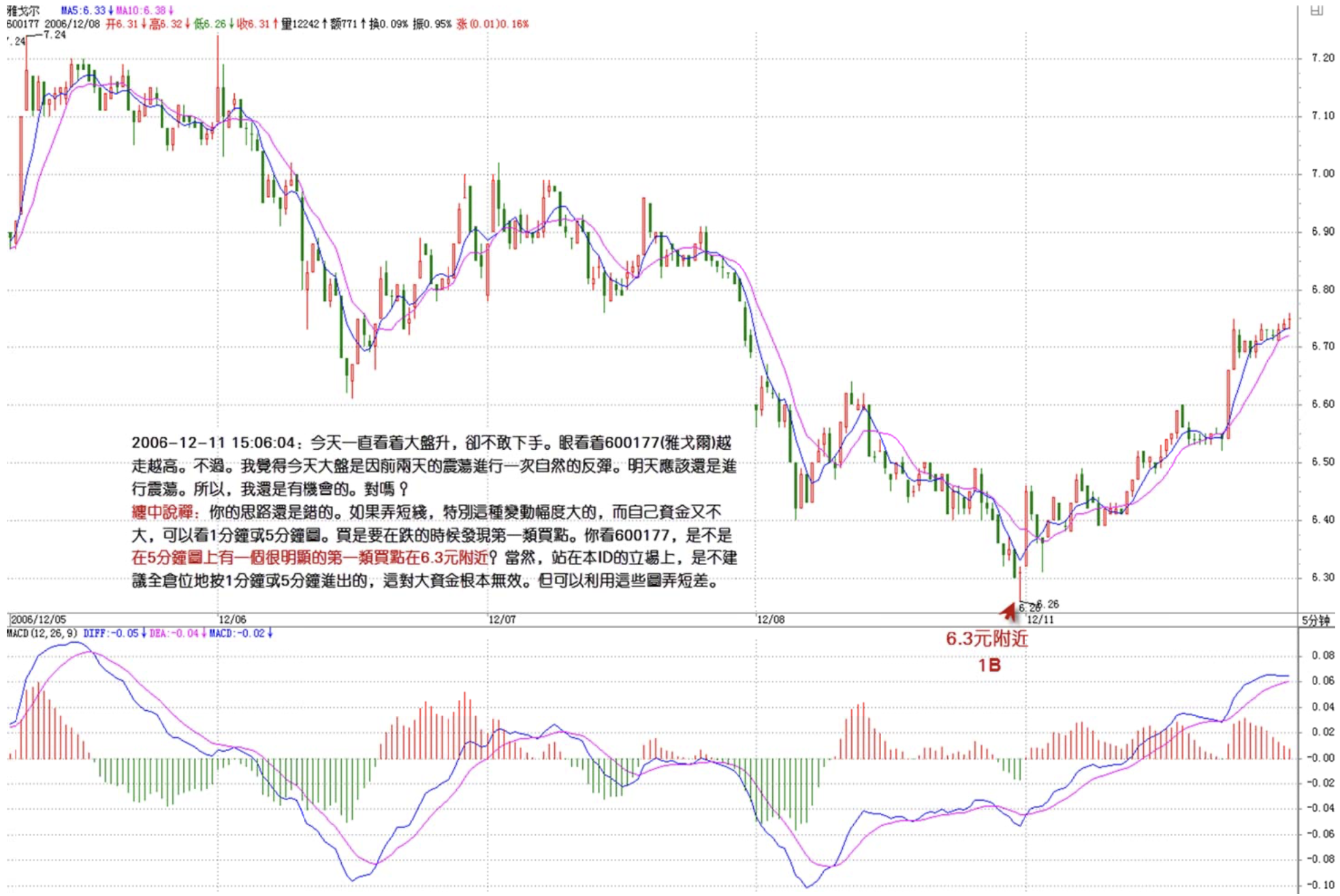Screen dimensions: 1340x896
Task: Click the down arrow beside MA10:6.38
Action: [171, 10]
